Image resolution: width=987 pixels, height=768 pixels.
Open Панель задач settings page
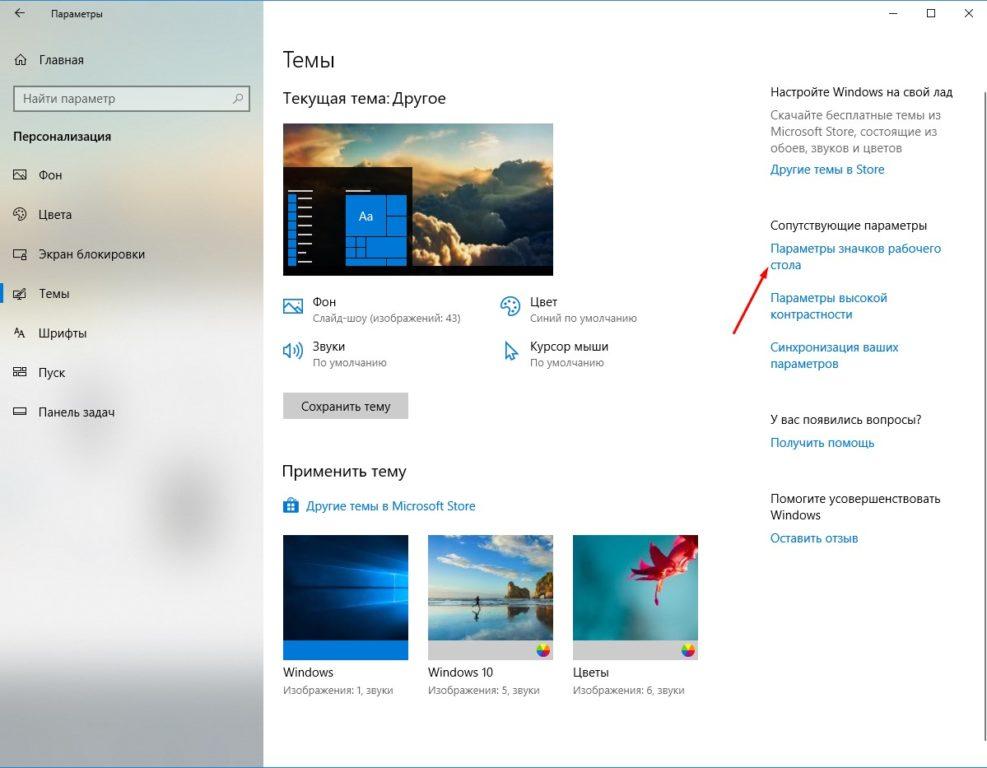[x=77, y=412]
